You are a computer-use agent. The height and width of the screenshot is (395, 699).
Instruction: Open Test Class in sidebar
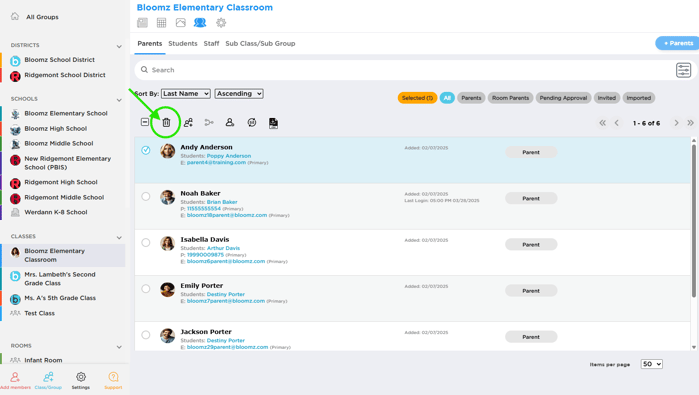pos(39,313)
